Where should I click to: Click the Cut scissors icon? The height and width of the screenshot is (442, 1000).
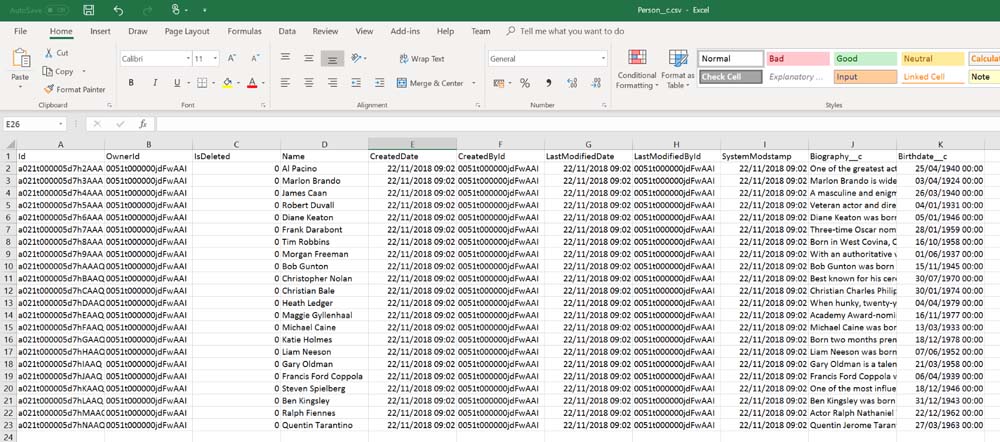tap(50, 53)
